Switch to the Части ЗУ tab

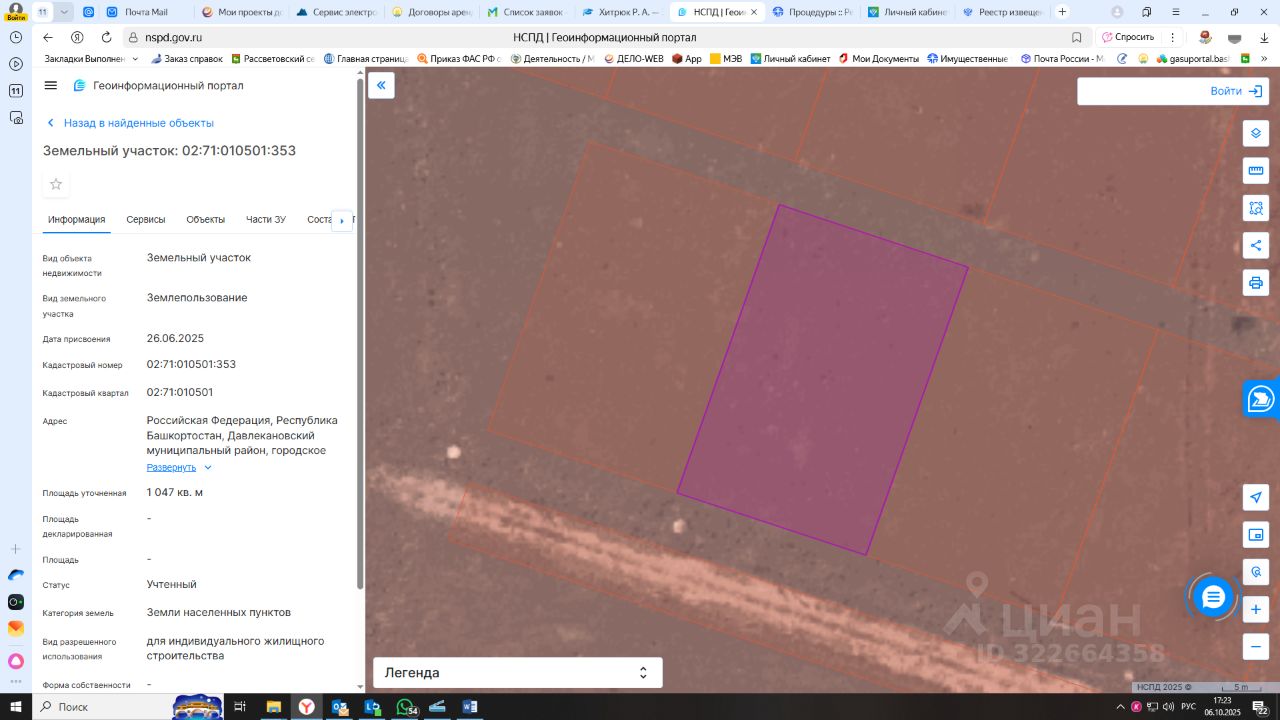[266, 220]
